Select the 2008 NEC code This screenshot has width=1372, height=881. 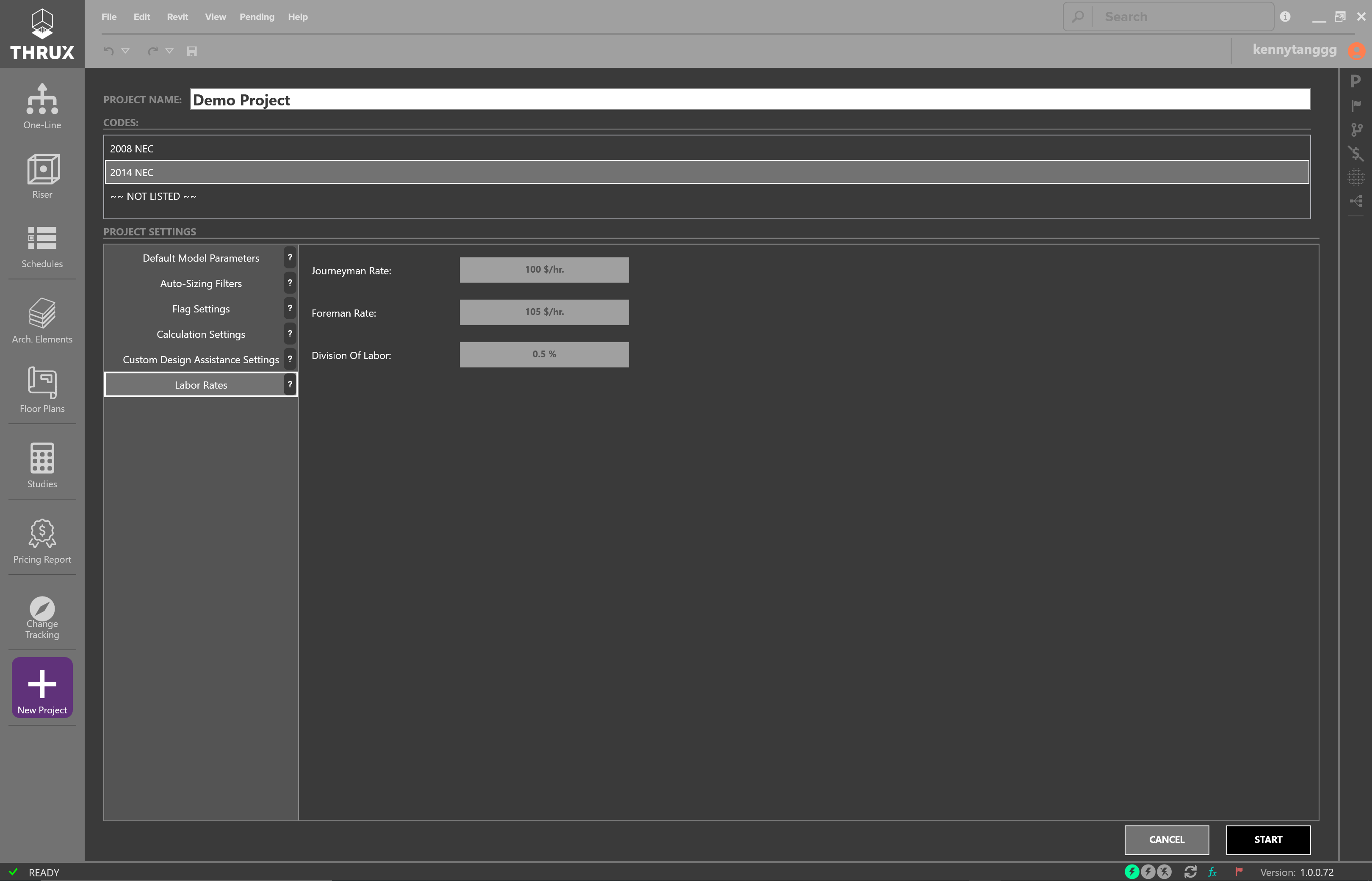click(707, 149)
